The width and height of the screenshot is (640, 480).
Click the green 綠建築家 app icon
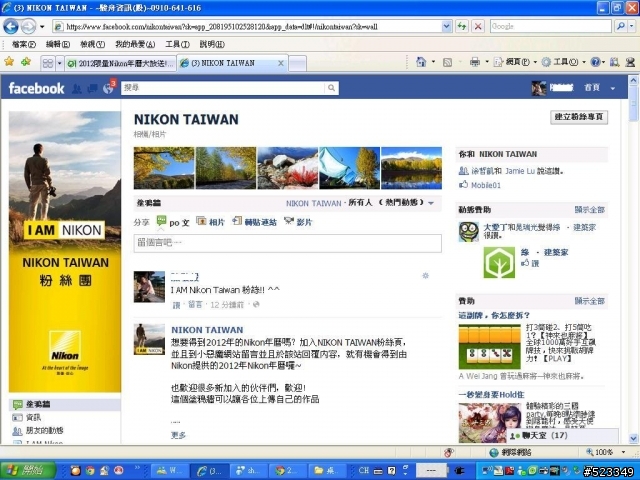pos(499,262)
